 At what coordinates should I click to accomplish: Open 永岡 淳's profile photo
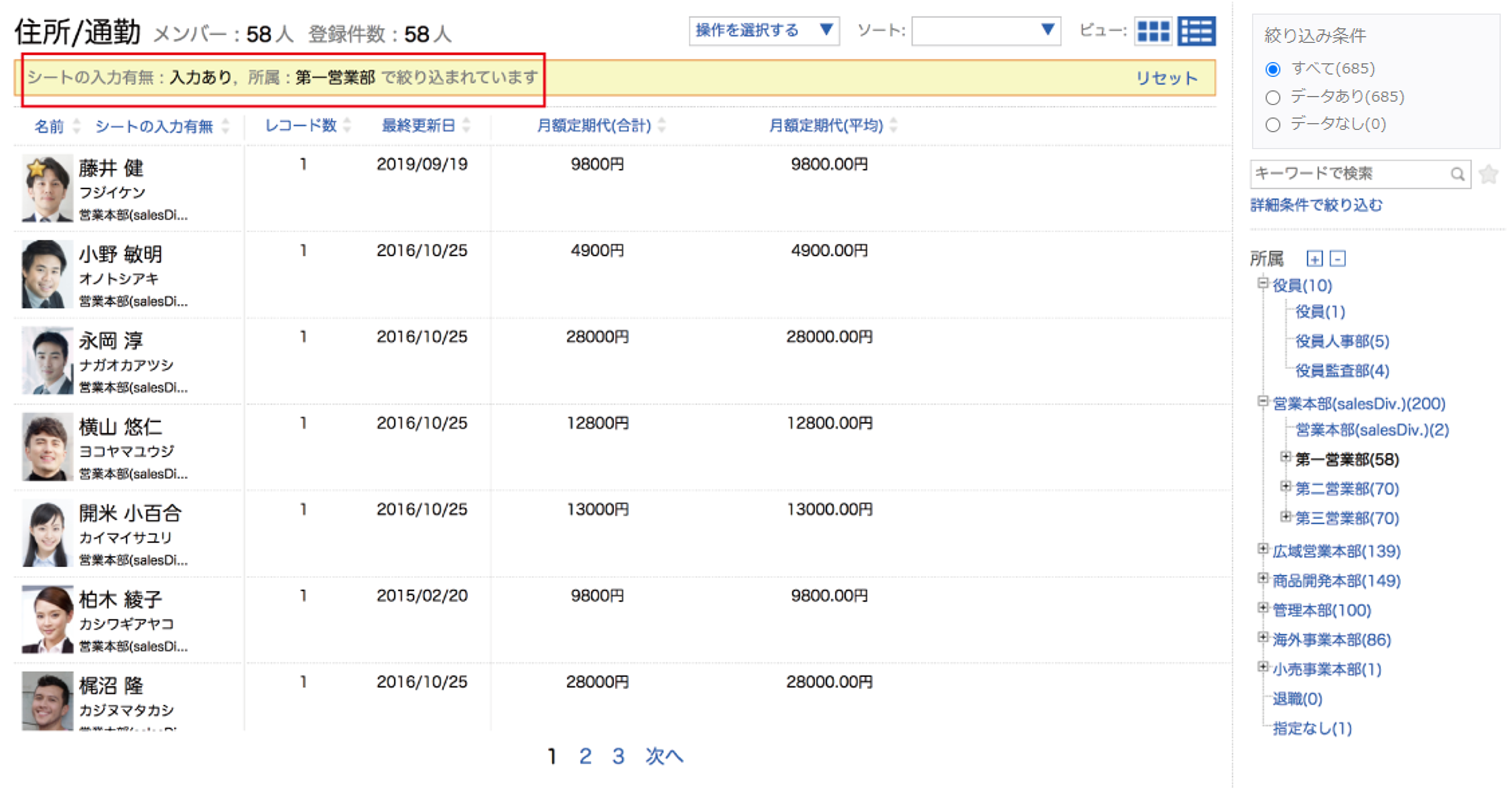[x=48, y=361]
